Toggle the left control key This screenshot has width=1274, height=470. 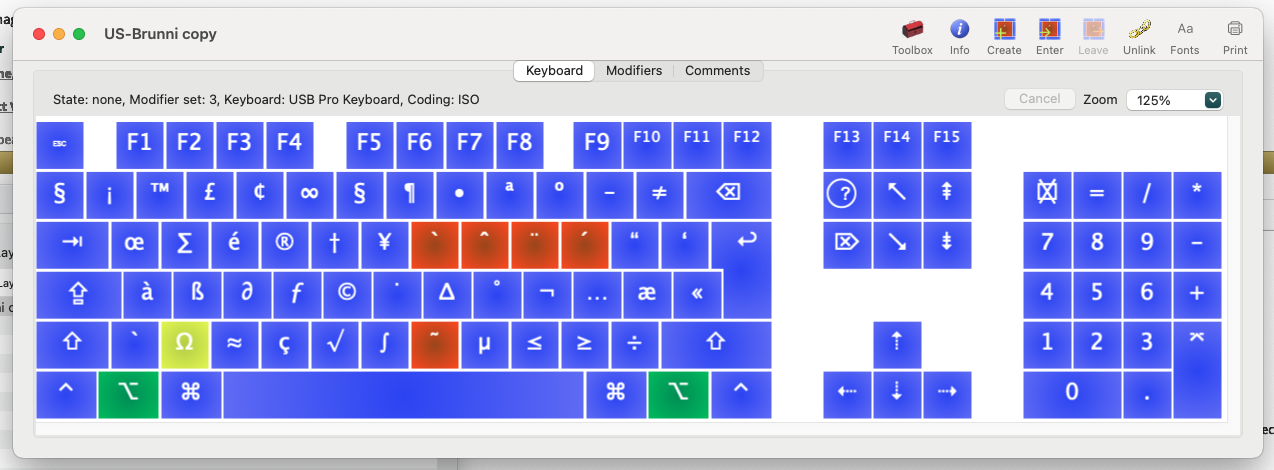tap(66, 395)
